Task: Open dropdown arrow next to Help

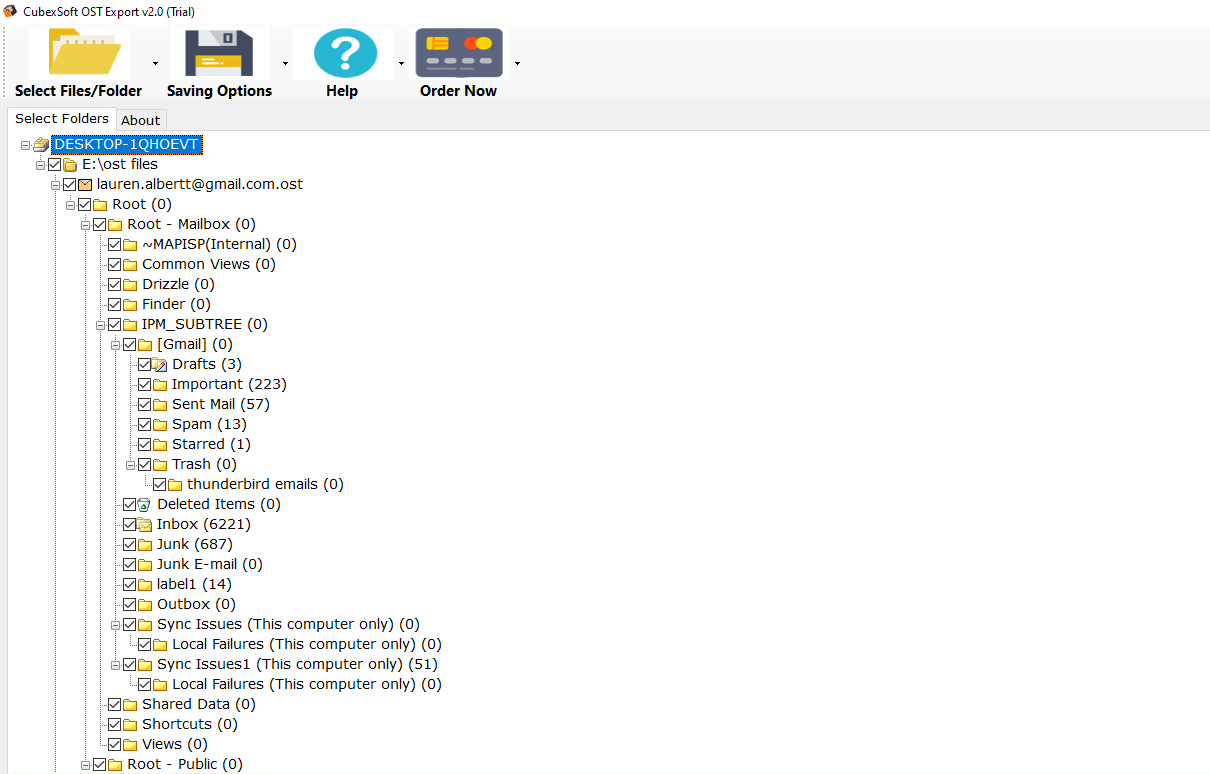Action: click(401, 63)
